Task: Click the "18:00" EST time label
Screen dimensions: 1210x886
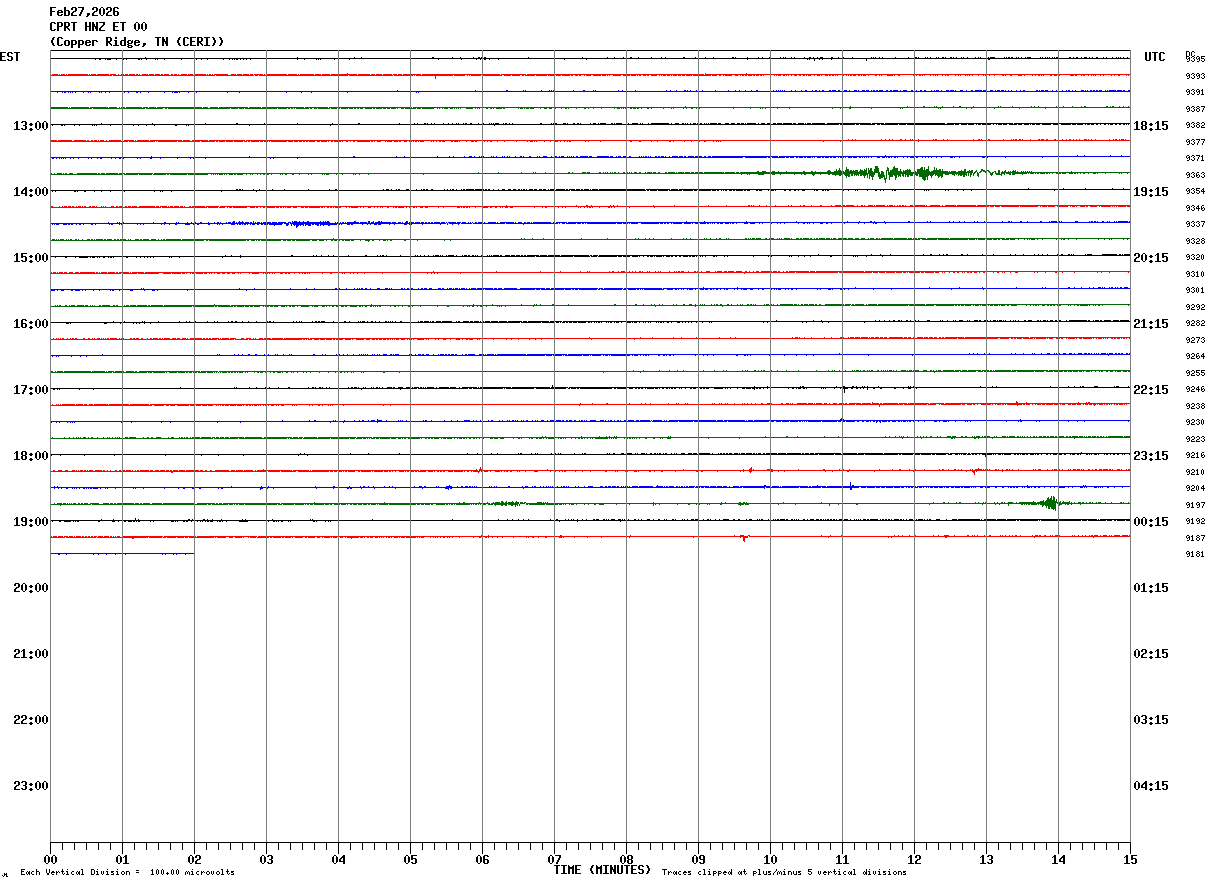Action: click(x=30, y=456)
